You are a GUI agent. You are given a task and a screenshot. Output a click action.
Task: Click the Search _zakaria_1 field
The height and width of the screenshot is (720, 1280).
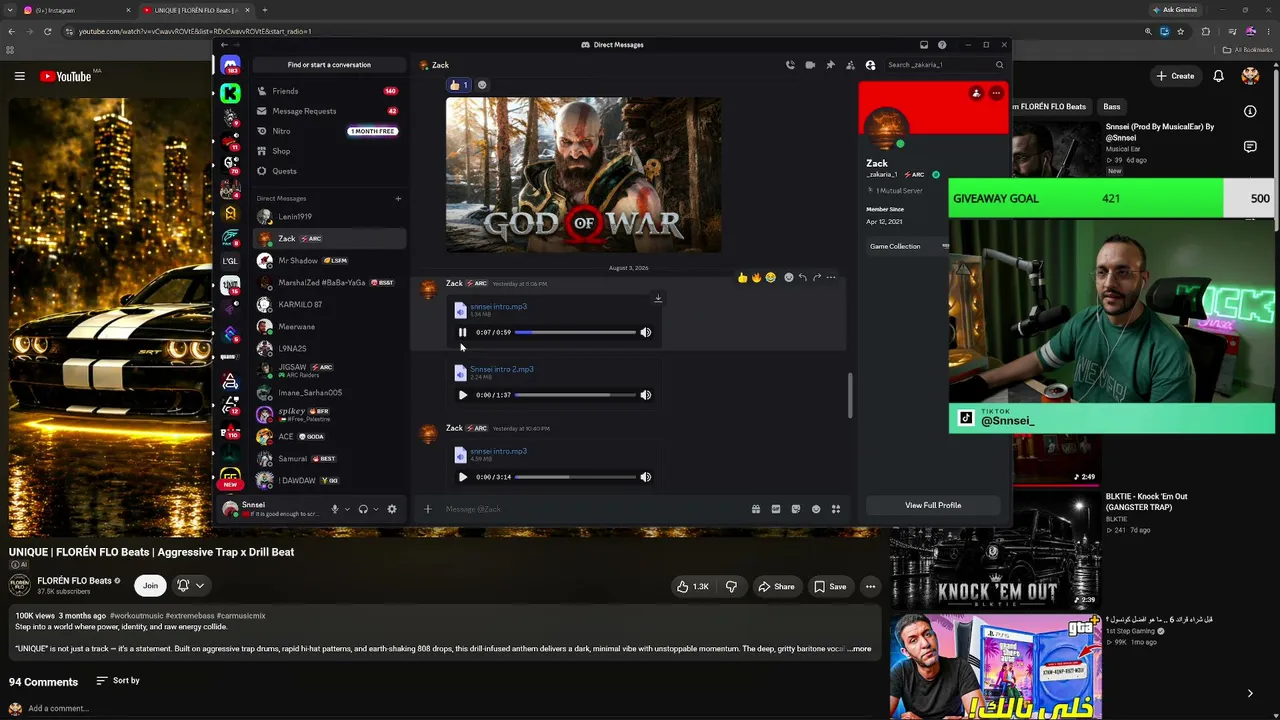click(944, 65)
